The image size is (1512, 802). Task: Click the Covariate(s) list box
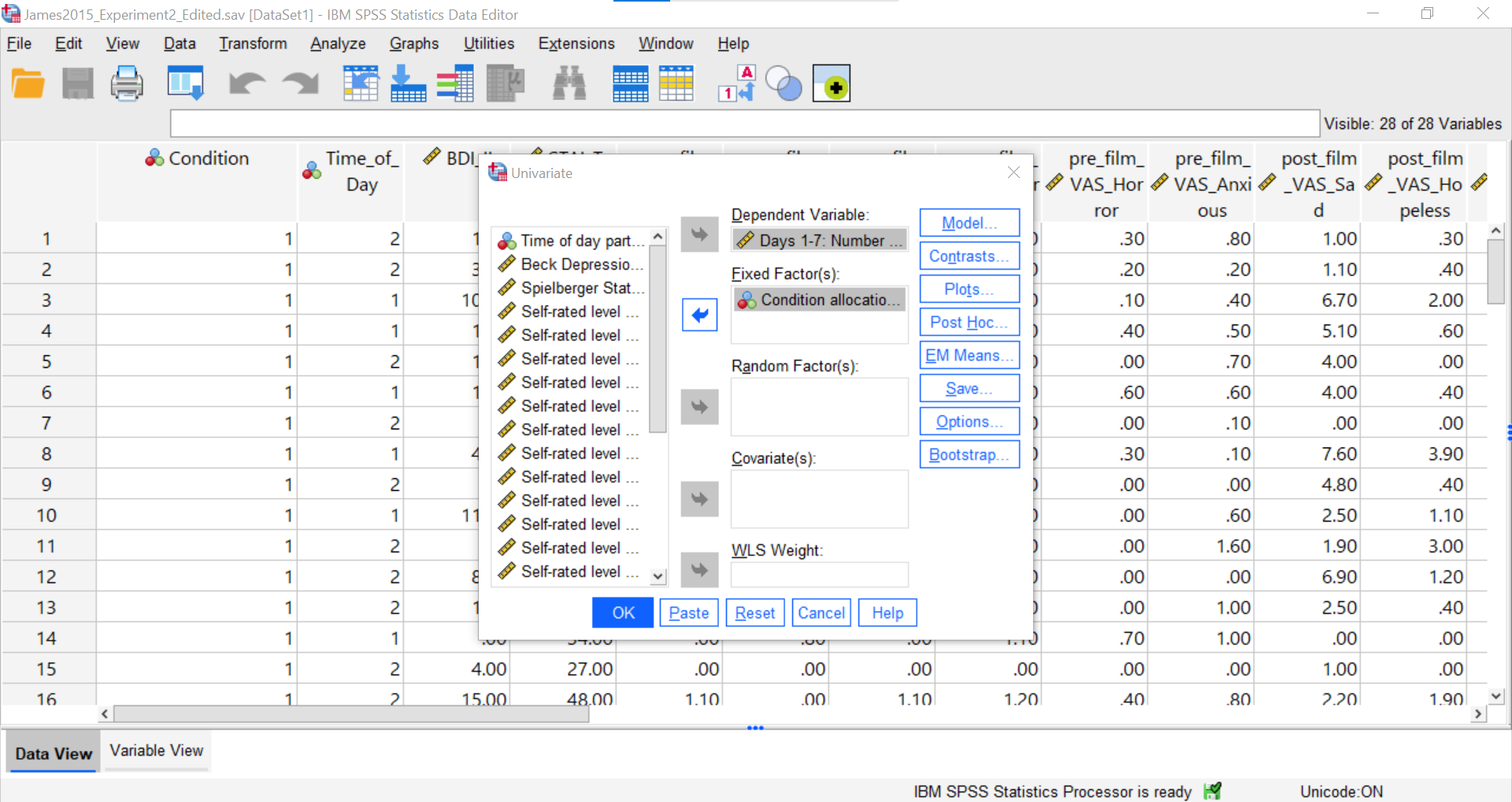[820, 499]
